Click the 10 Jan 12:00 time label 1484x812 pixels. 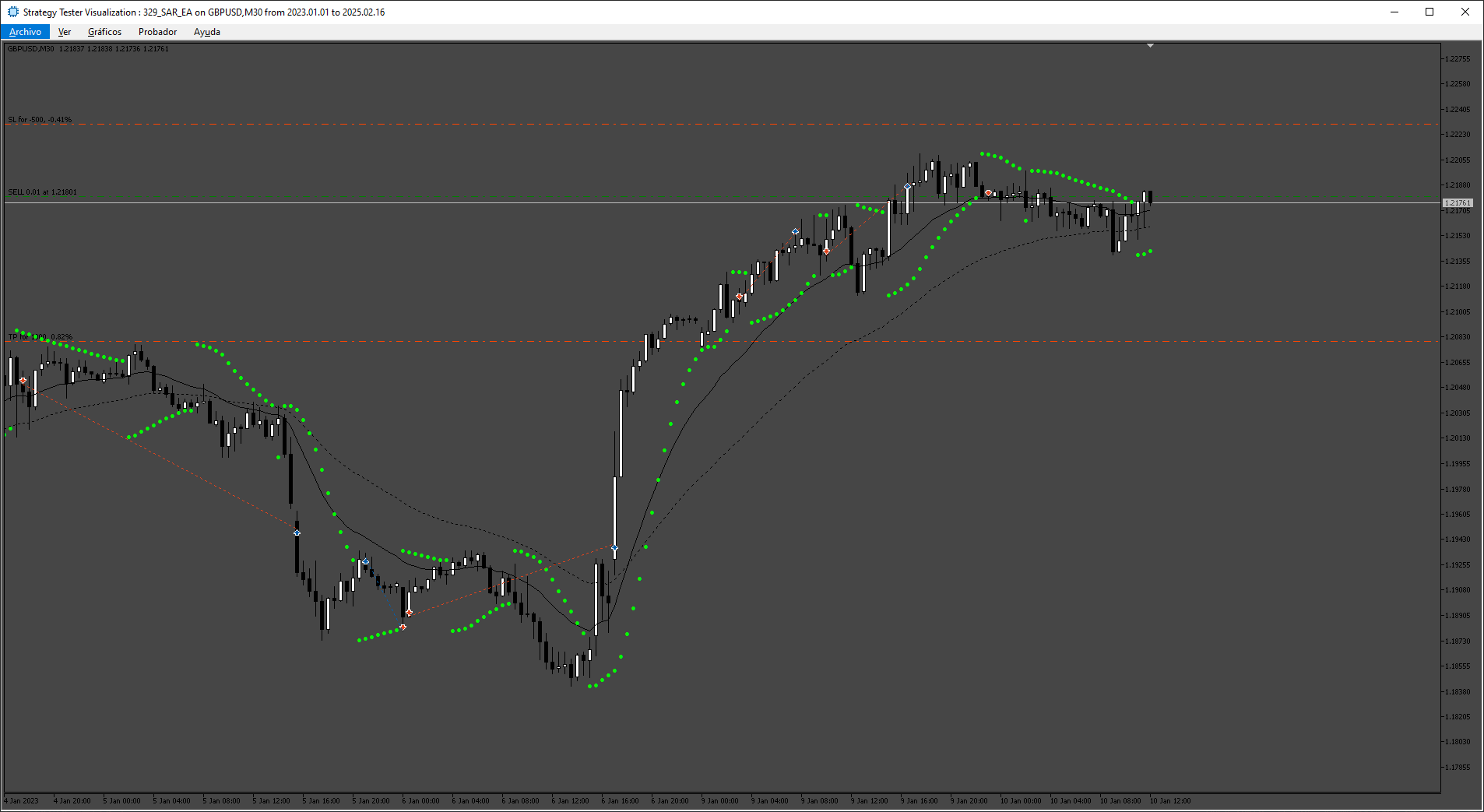click(x=1170, y=800)
